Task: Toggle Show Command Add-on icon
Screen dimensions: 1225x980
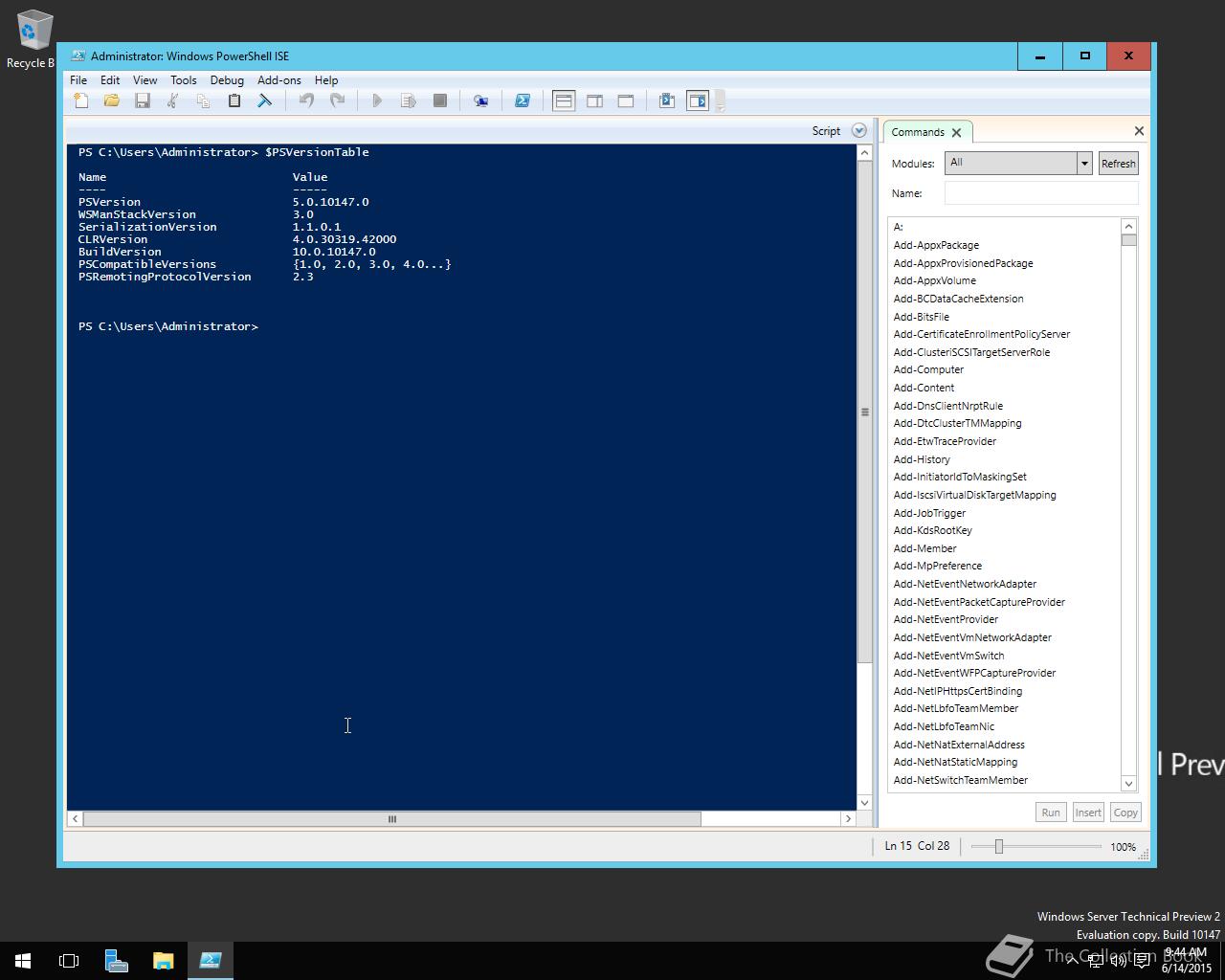Action: [698, 100]
